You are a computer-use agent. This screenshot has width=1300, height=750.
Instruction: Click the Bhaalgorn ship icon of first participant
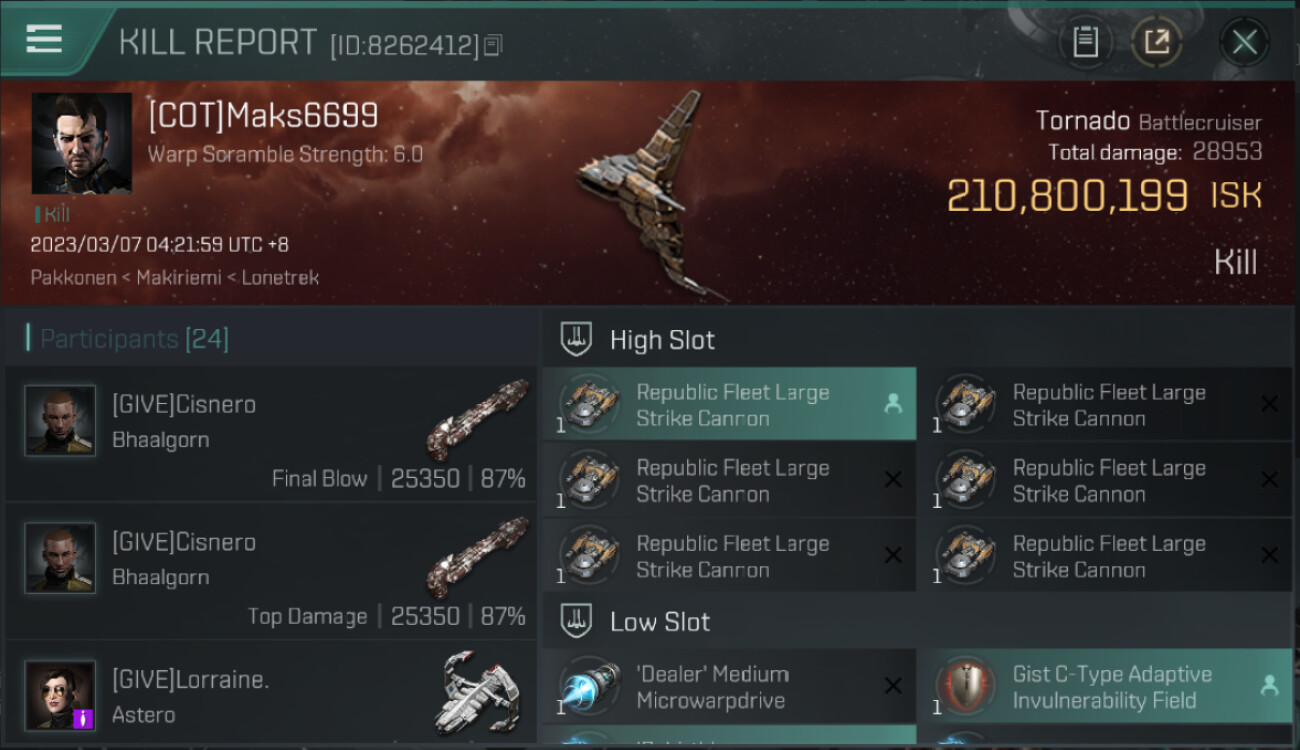(x=478, y=419)
